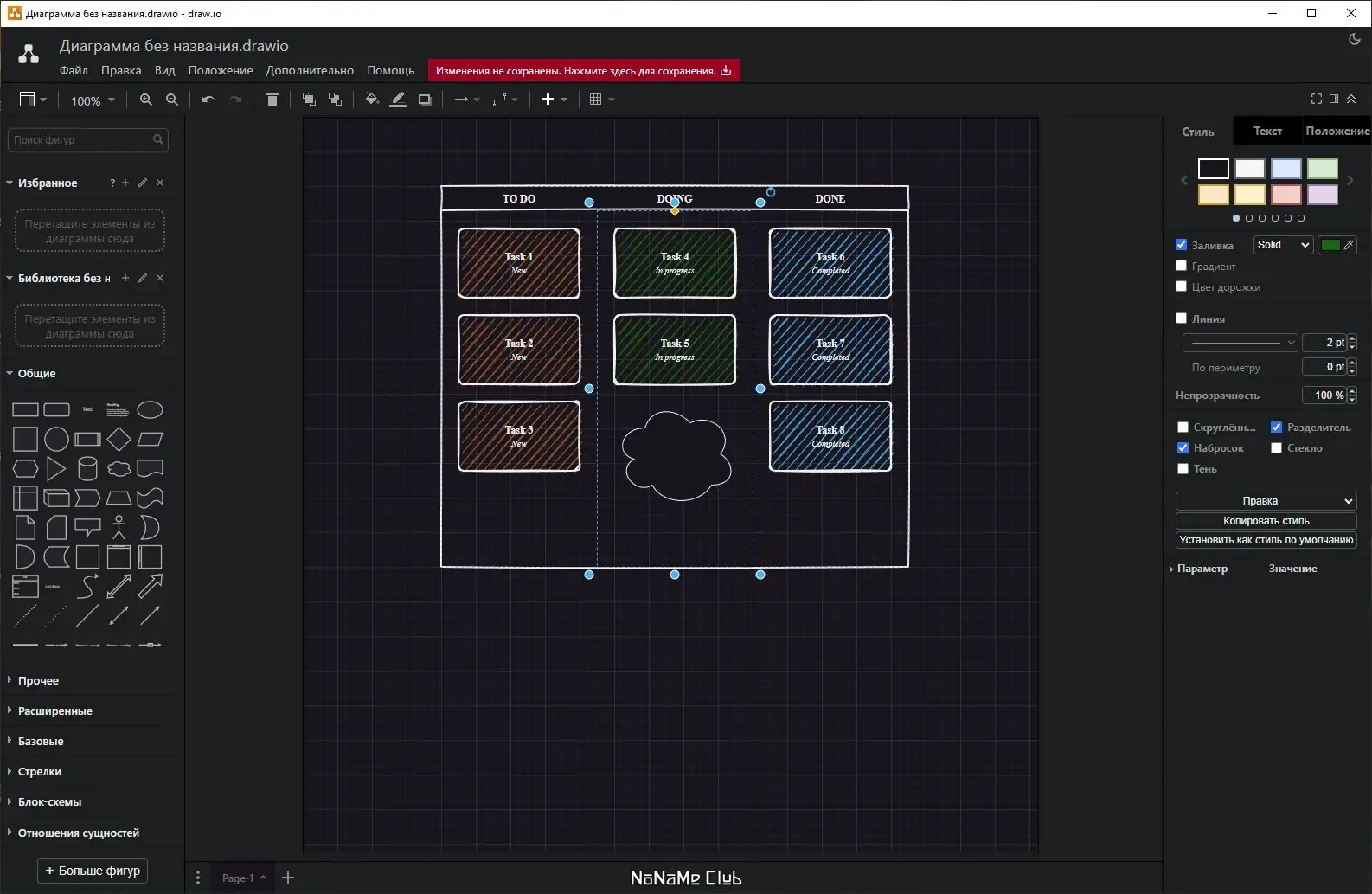Switch to the Текст tab

coord(1267,131)
